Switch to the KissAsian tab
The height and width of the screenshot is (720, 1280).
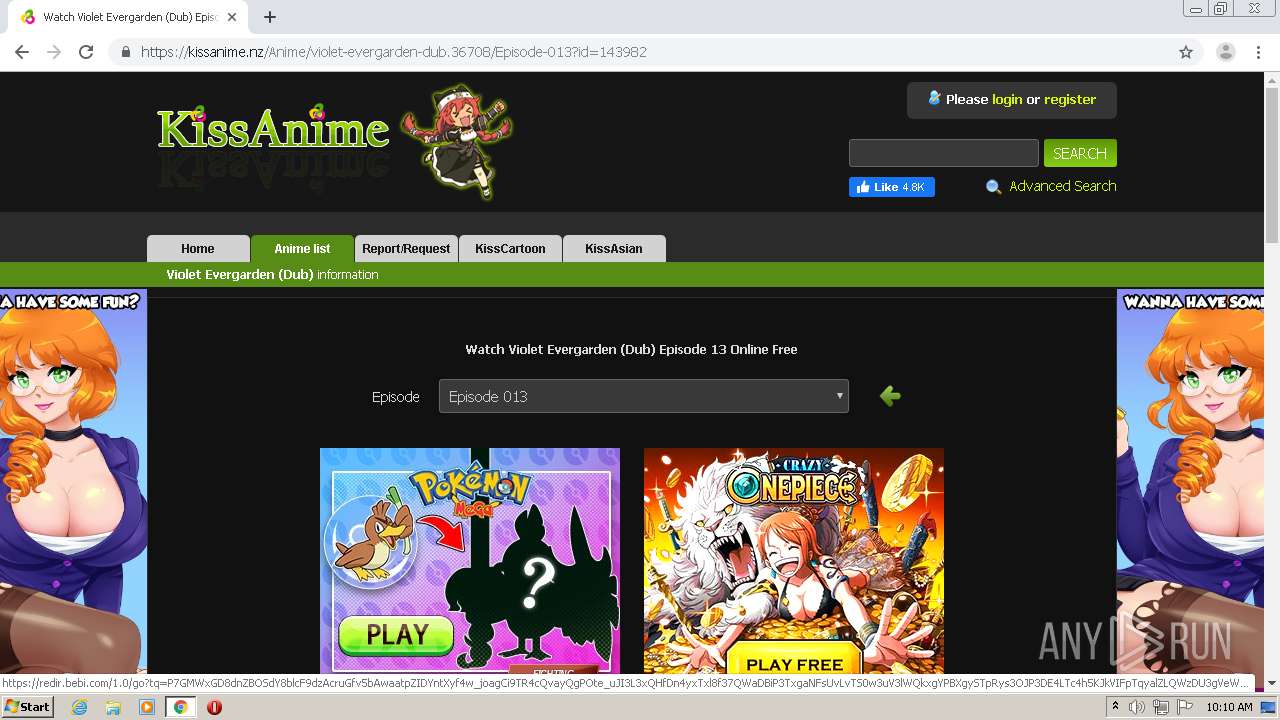[x=614, y=249]
